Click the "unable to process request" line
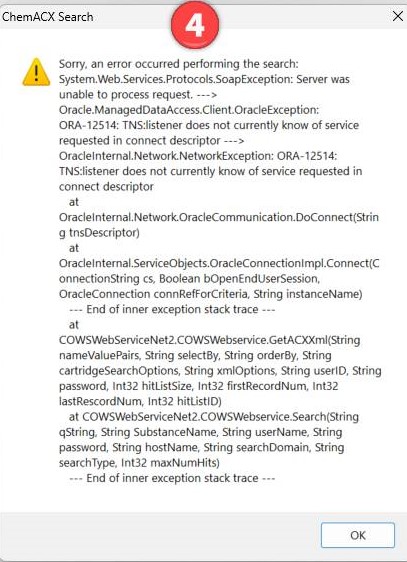 138,95
